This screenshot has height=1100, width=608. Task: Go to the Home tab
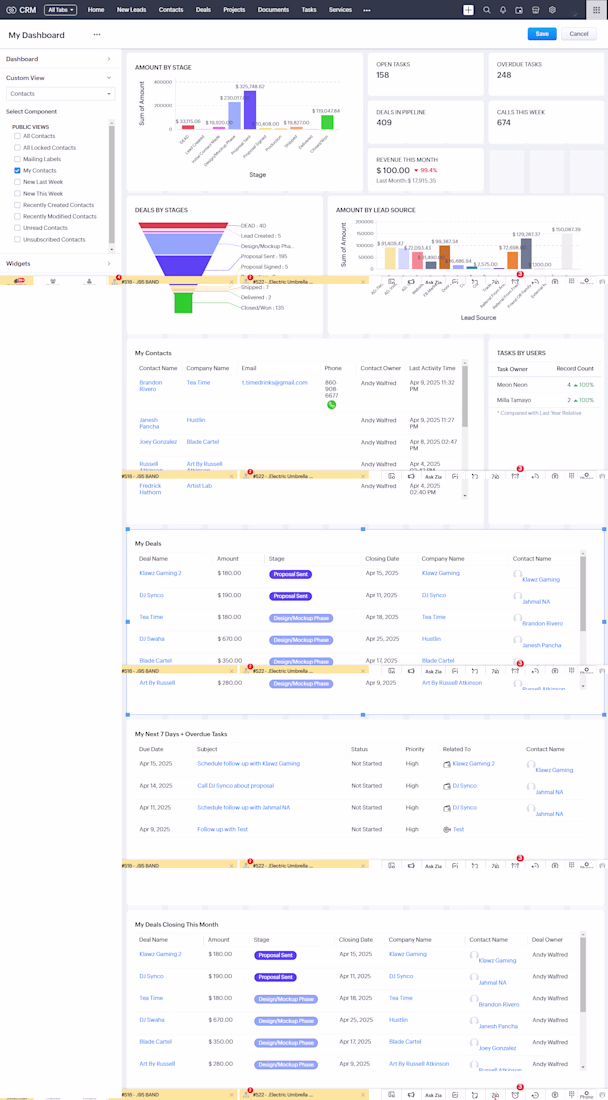point(96,10)
